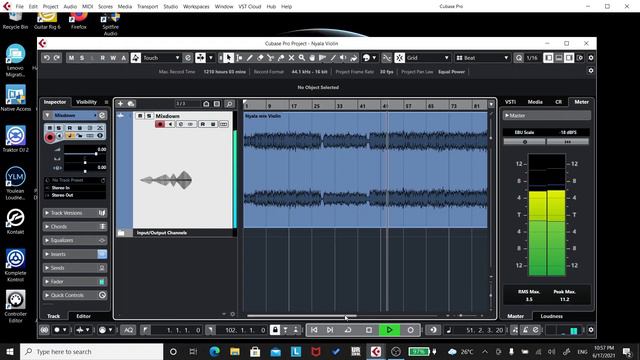Switch to the VSTi tab
This screenshot has width=640, height=360.
tap(510, 102)
